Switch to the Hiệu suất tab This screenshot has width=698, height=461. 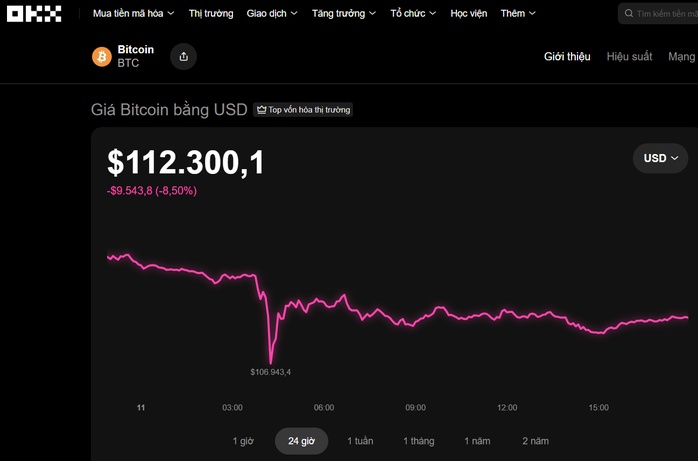tap(629, 57)
